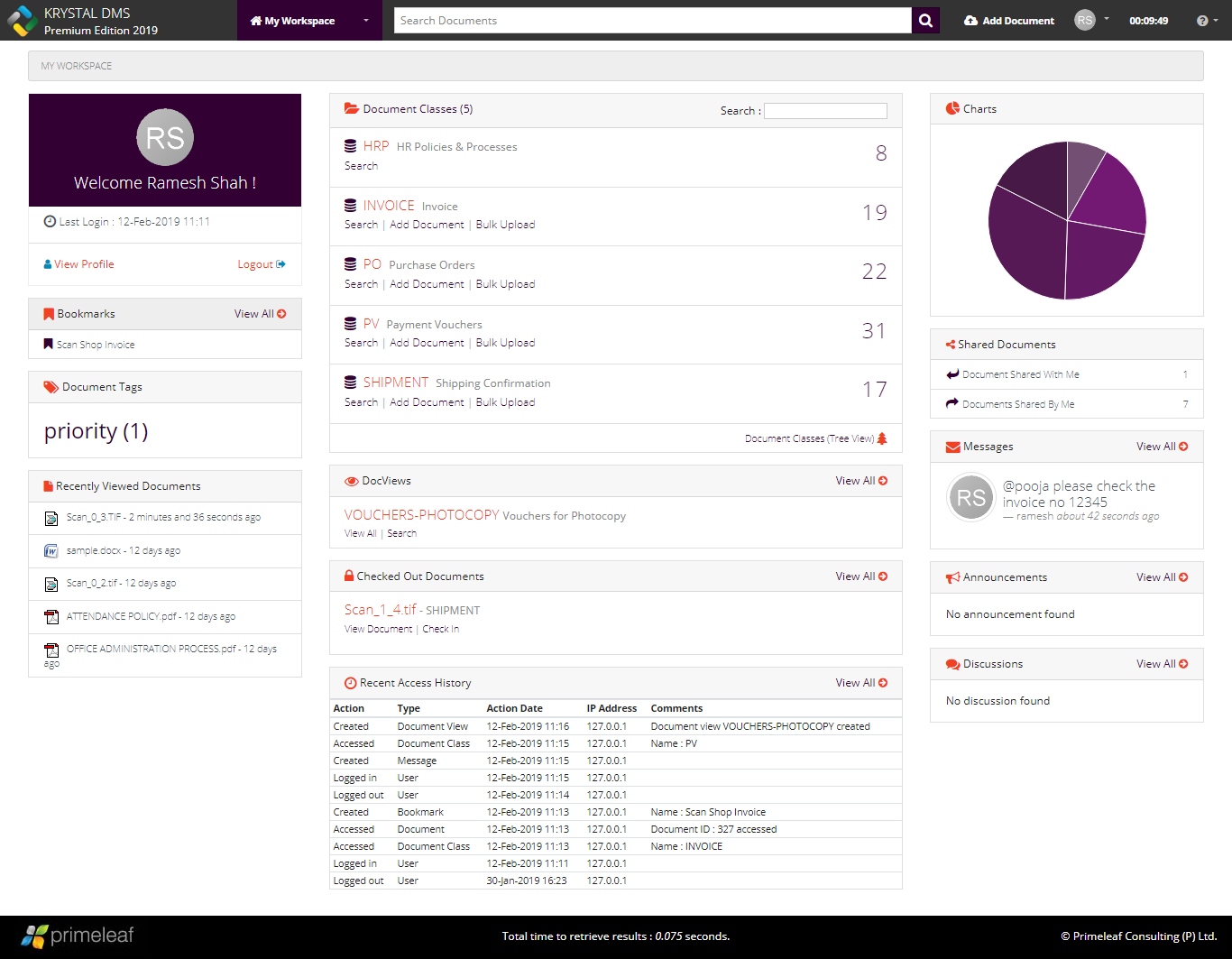Click the priority (1) tag

[x=96, y=431]
